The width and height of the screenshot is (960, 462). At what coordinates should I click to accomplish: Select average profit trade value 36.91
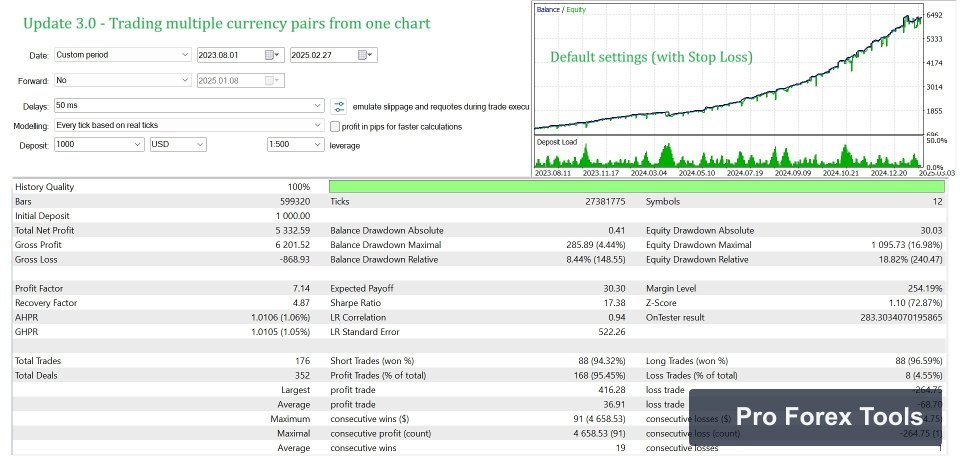click(614, 404)
